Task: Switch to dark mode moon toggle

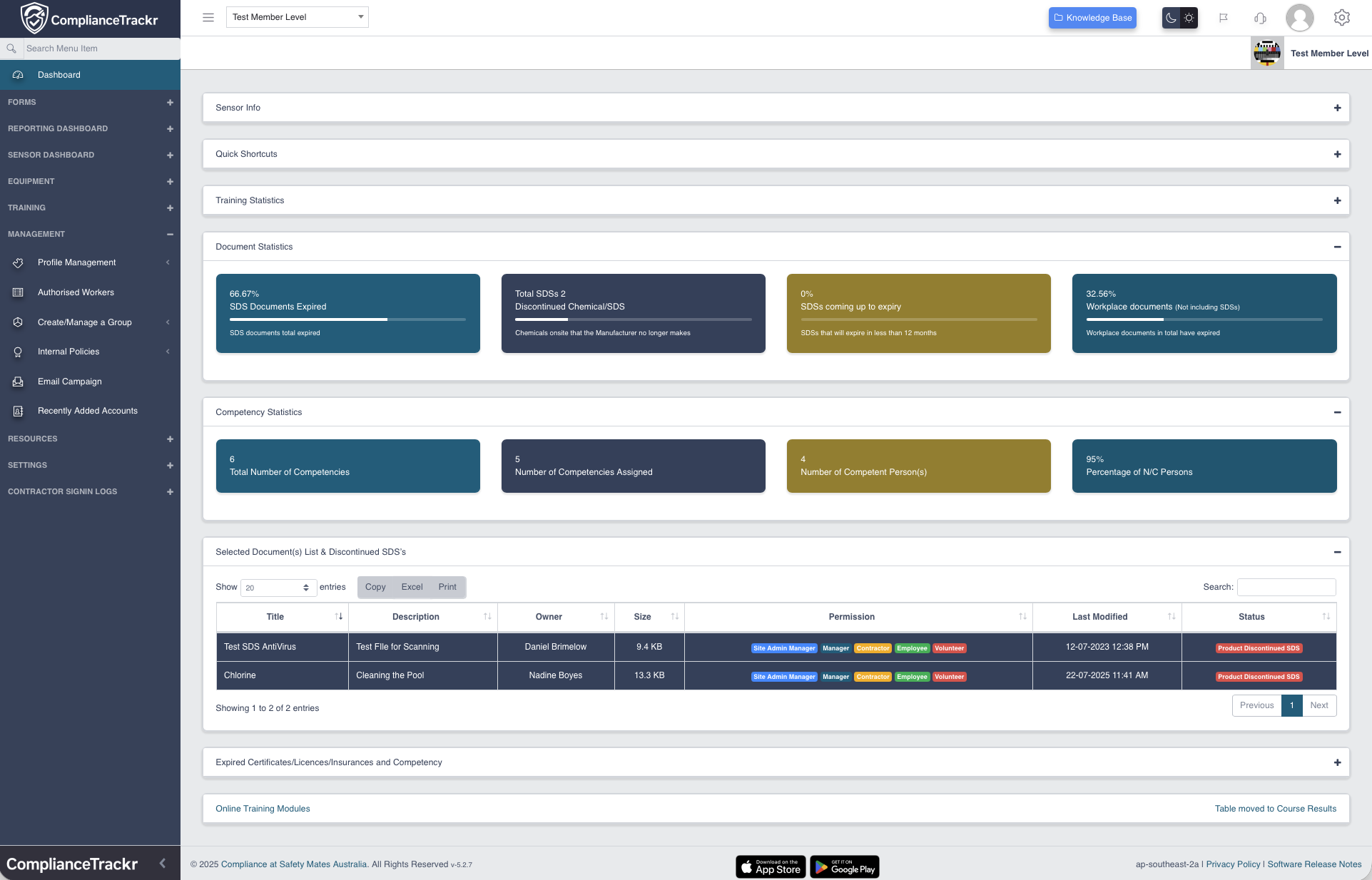Action: coord(1171,18)
